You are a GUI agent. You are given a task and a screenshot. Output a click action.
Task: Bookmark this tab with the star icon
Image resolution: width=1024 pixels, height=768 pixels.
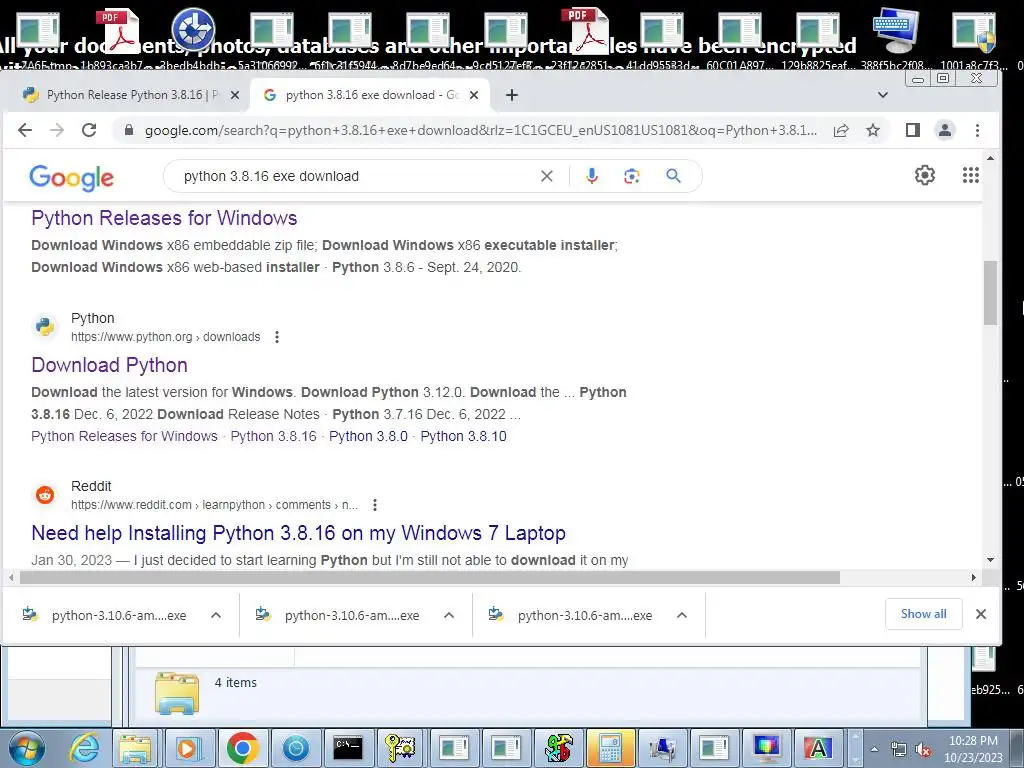872,130
